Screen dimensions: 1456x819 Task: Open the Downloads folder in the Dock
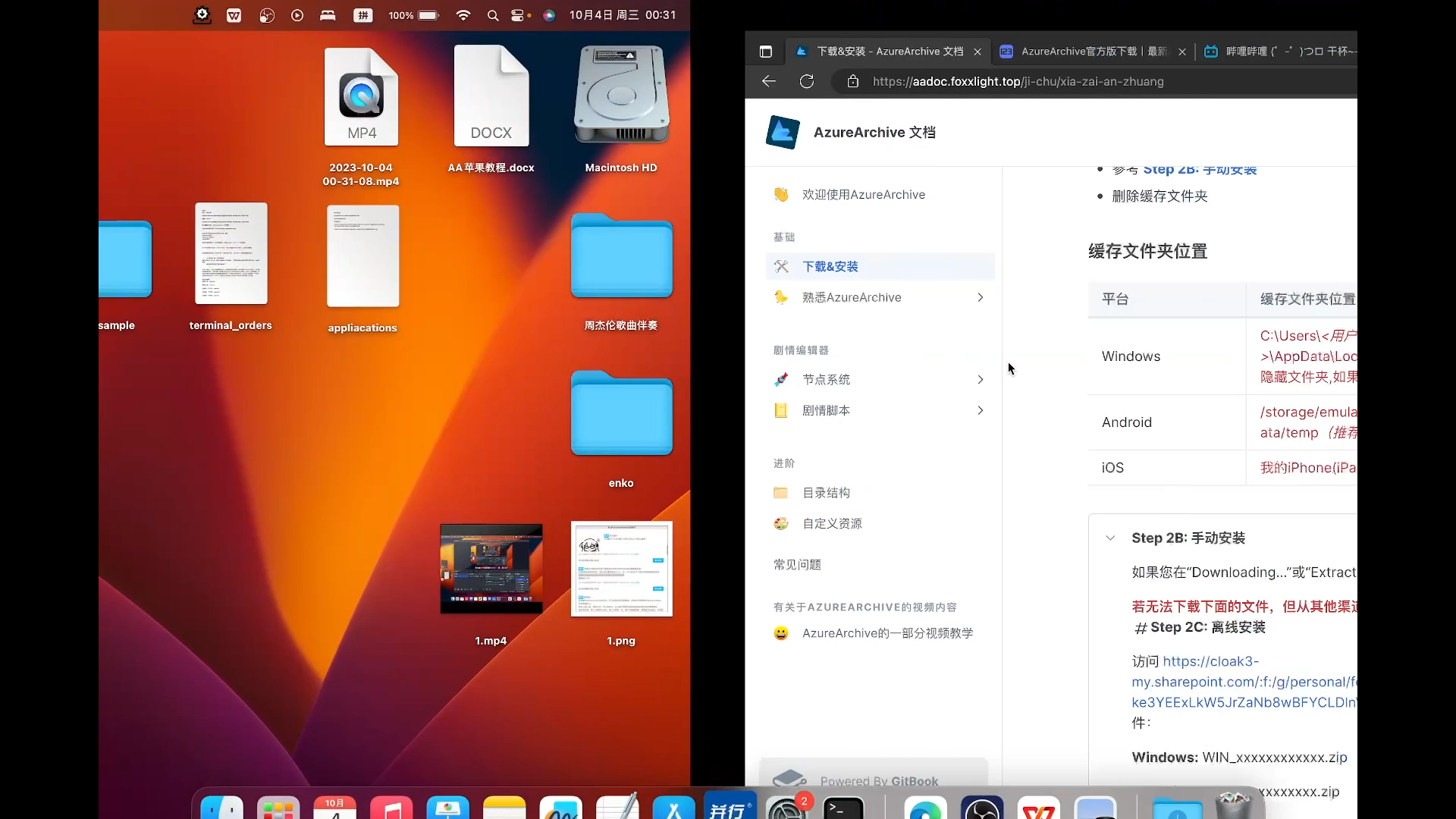[1178, 807]
